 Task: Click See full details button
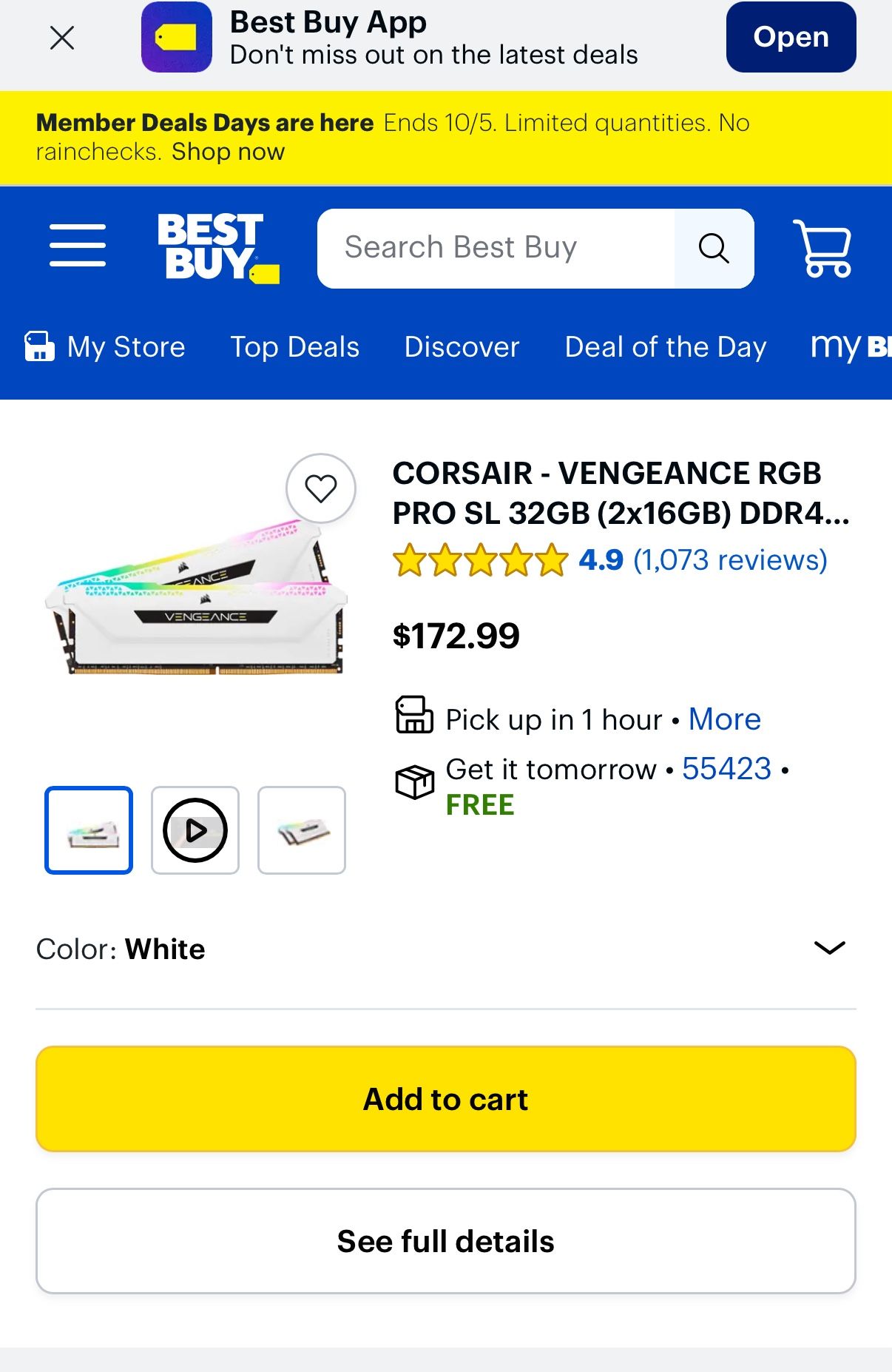point(445,1241)
